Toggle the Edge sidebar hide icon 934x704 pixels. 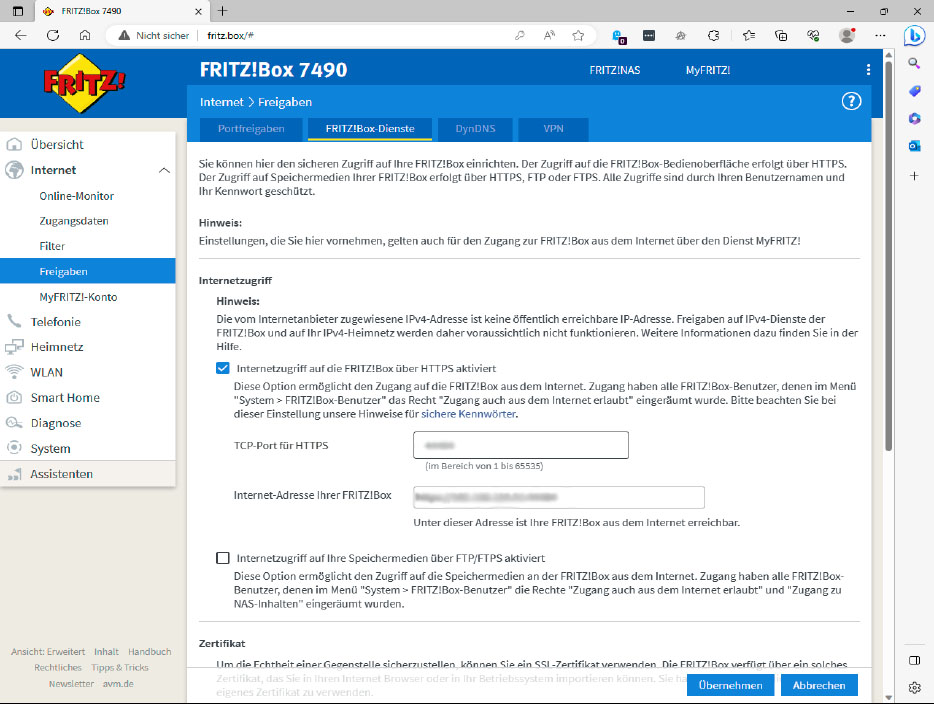coord(914,660)
